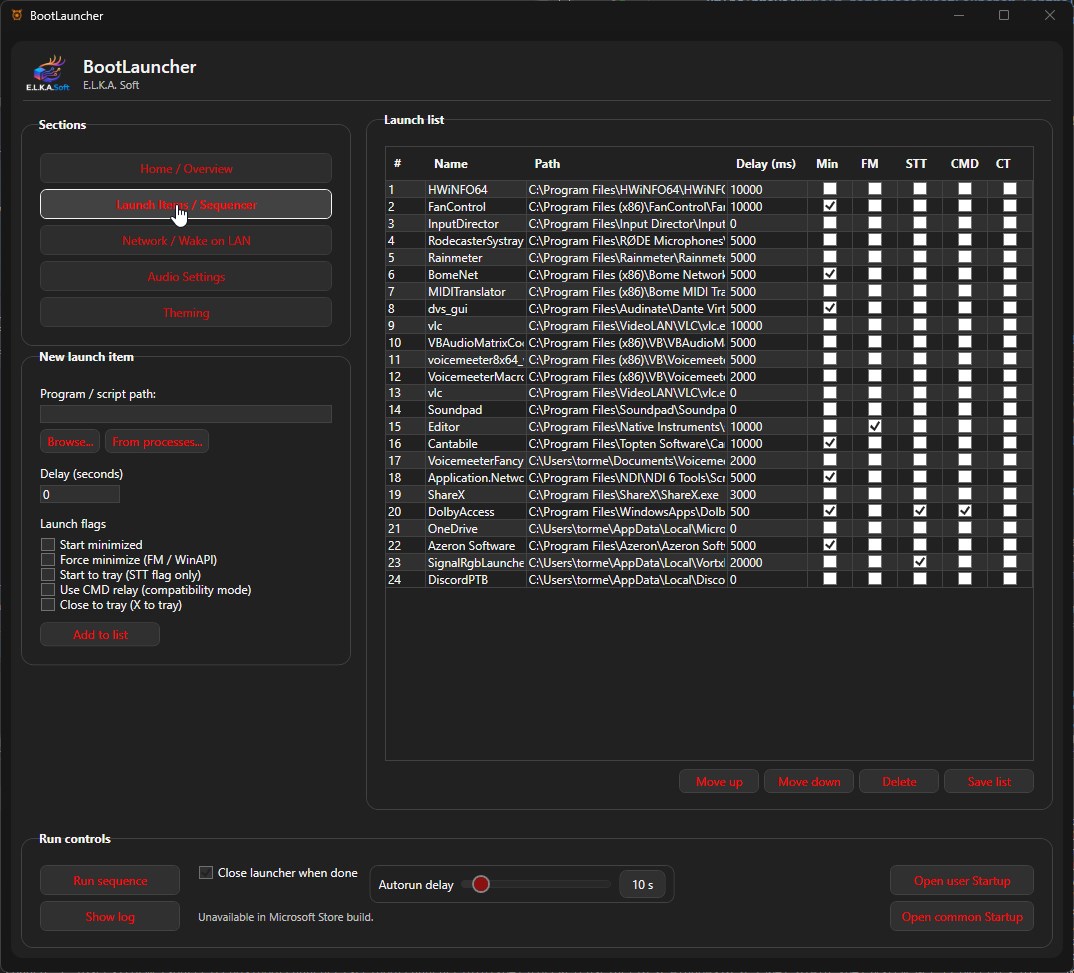
Task: Tick Use CMD relay compatibility mode
Action: 48,590
